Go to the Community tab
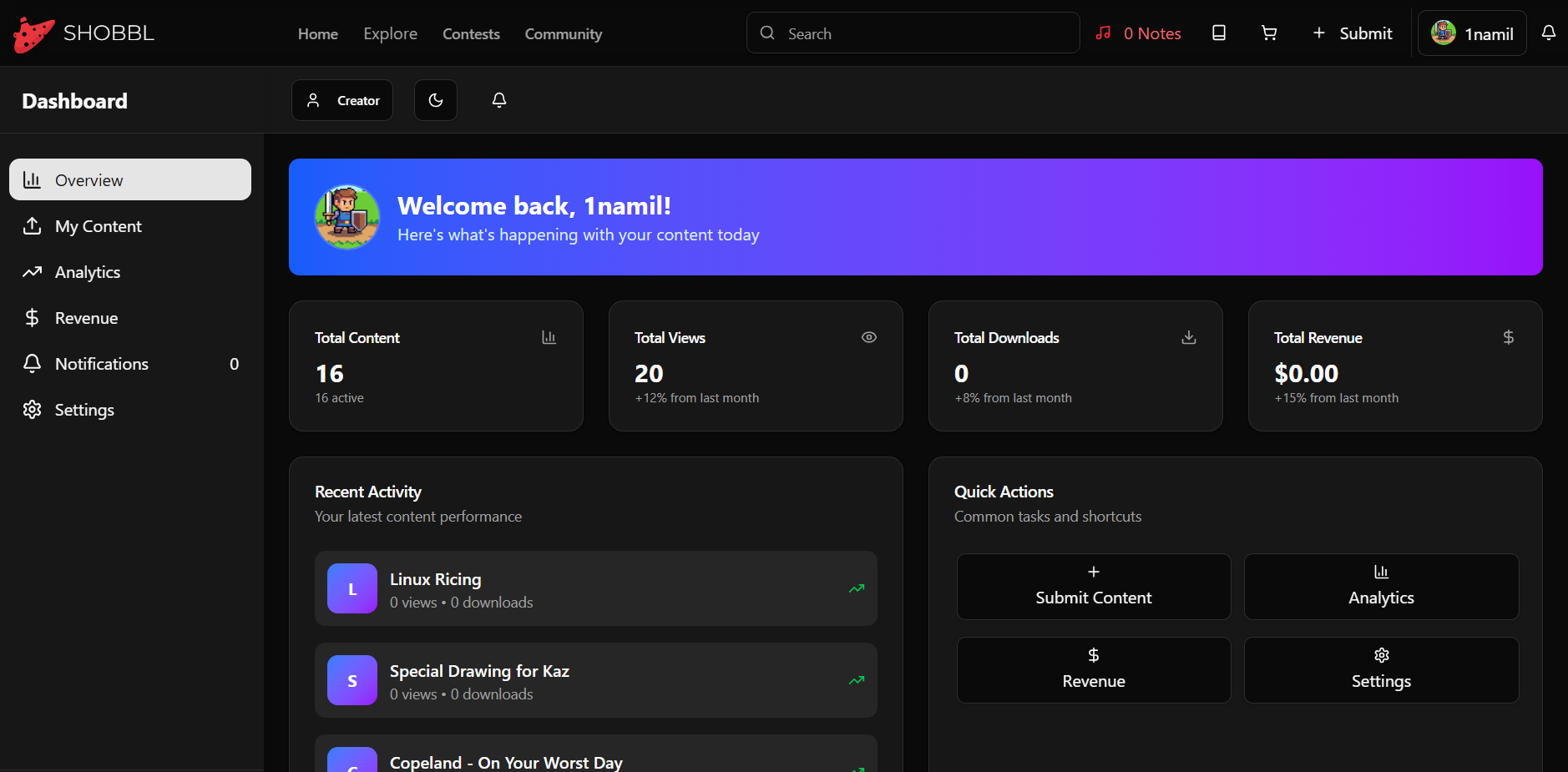This screenshot has width=1568, height=772. 563,33
